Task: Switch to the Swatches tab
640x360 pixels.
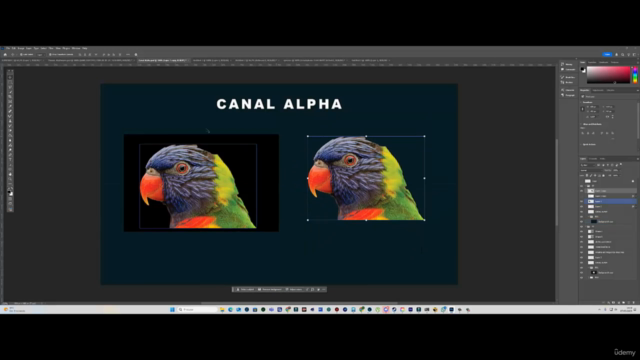Action: (x=592, y=62)
